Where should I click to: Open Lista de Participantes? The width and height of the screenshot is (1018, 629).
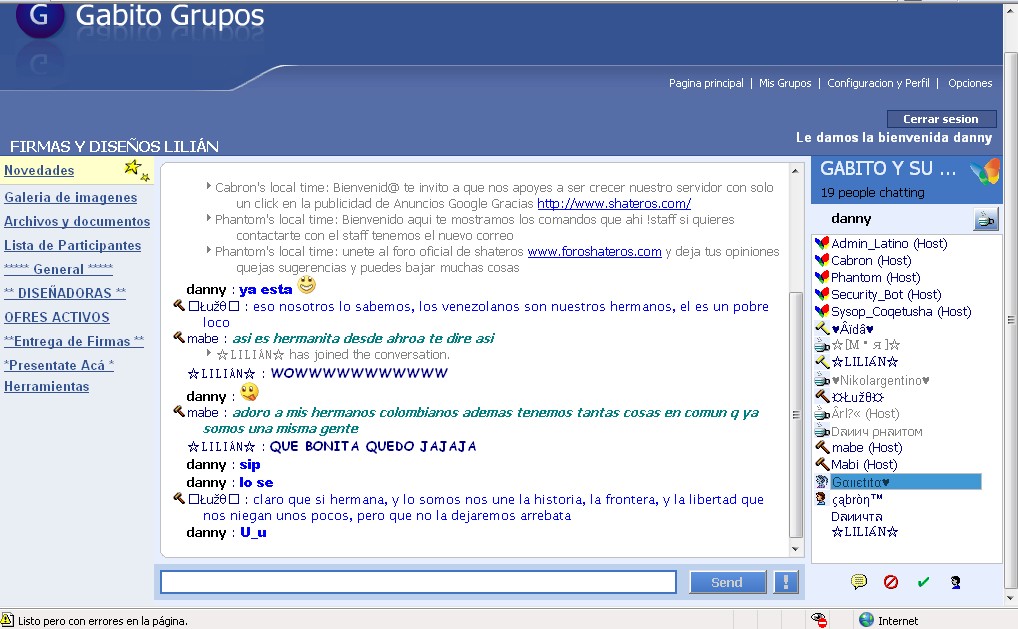[x=73, y=245]
